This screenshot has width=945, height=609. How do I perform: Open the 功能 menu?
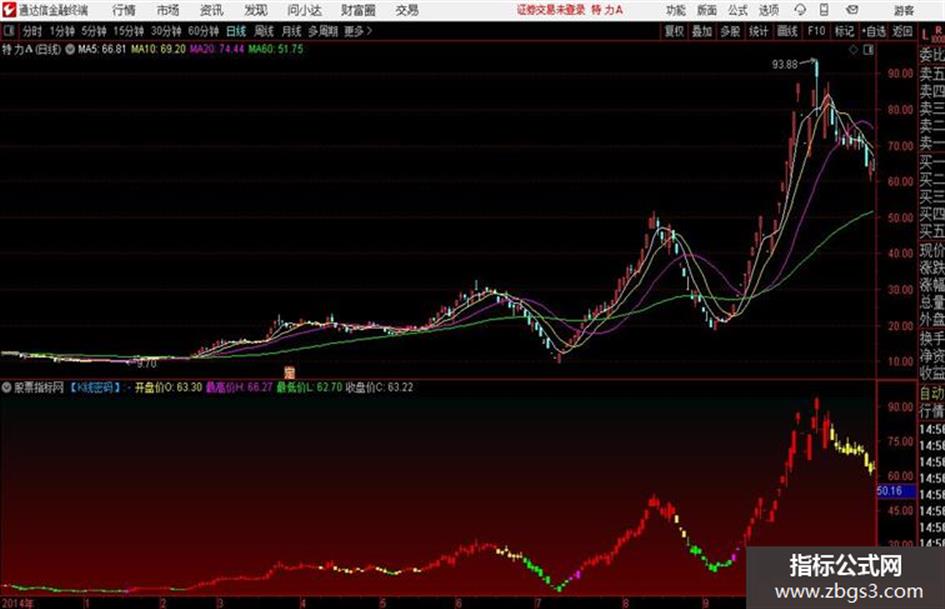pos(676,10)
